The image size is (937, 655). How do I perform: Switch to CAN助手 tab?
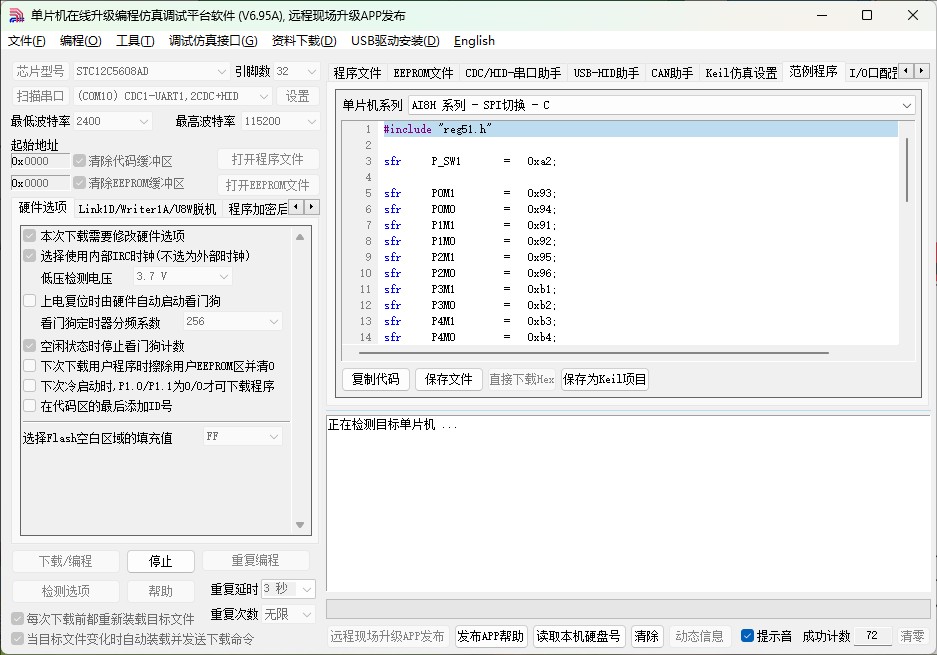[672, 73]
